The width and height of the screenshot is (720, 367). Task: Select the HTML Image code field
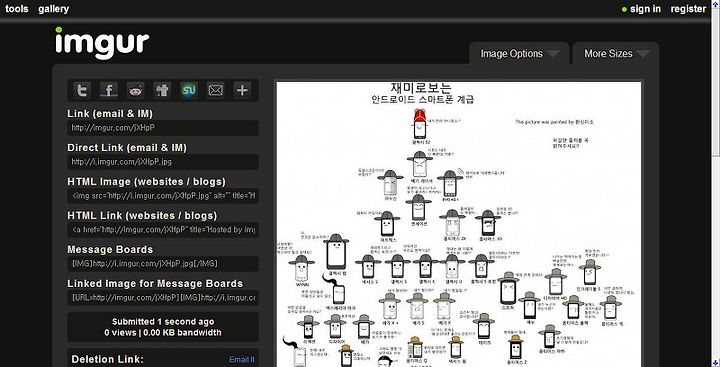[x=163, y=196]
